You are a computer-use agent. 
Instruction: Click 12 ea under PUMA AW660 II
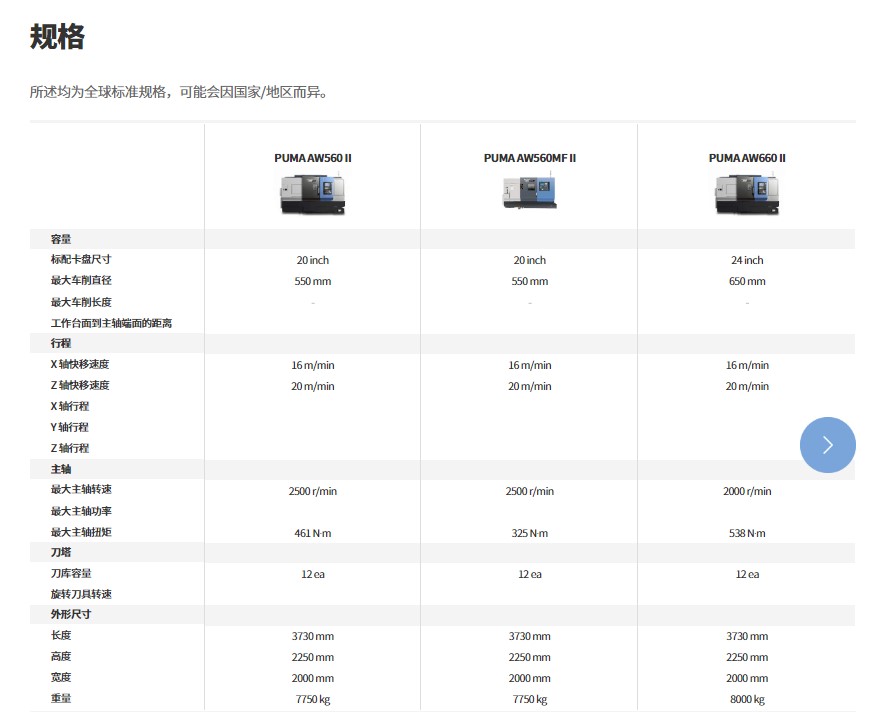tap(747, 575)
